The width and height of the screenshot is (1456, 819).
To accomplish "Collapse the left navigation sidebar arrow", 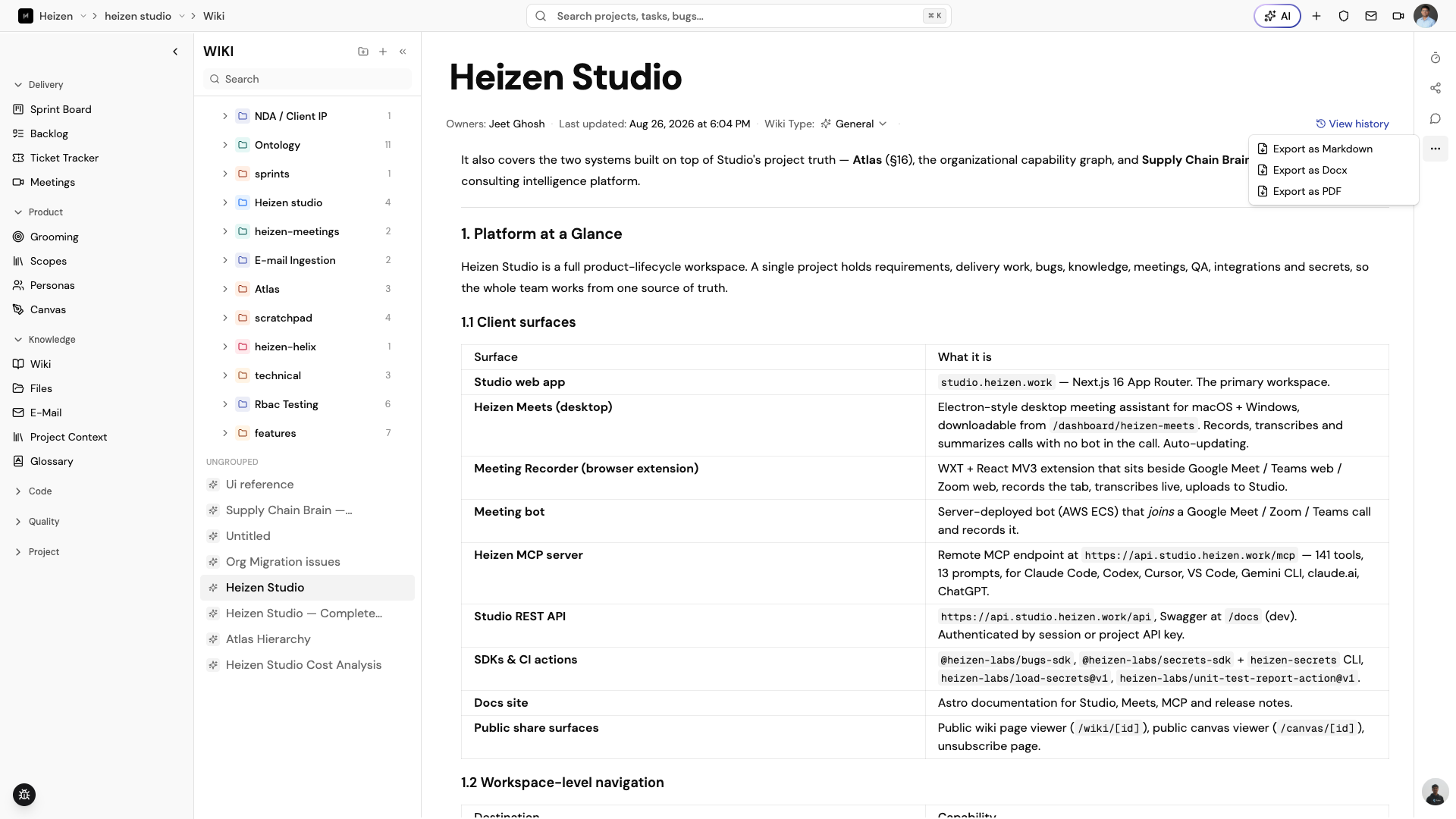I will pyautogui.click(x=175, y=52).
